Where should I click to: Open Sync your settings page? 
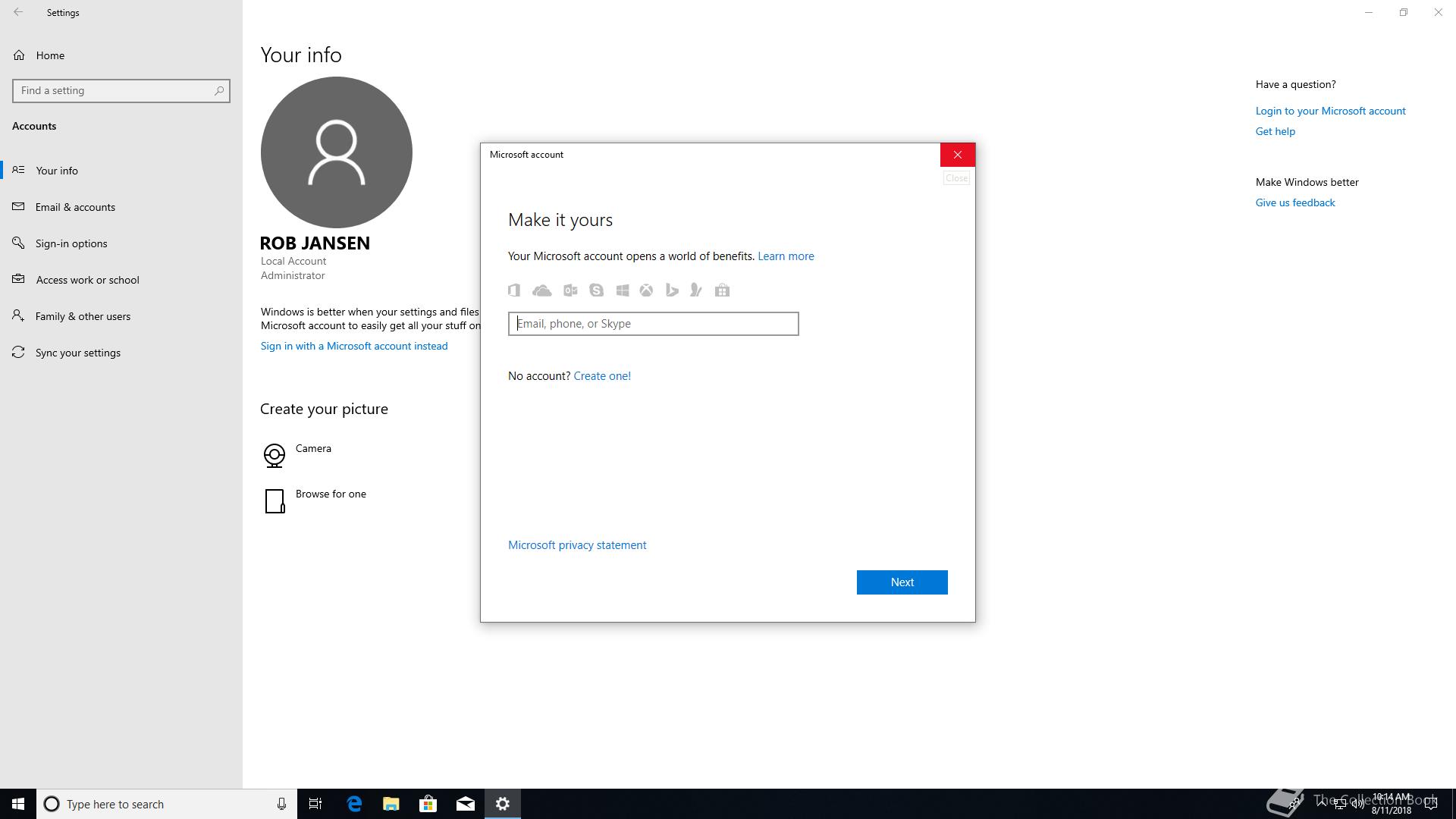click(121, 353)
